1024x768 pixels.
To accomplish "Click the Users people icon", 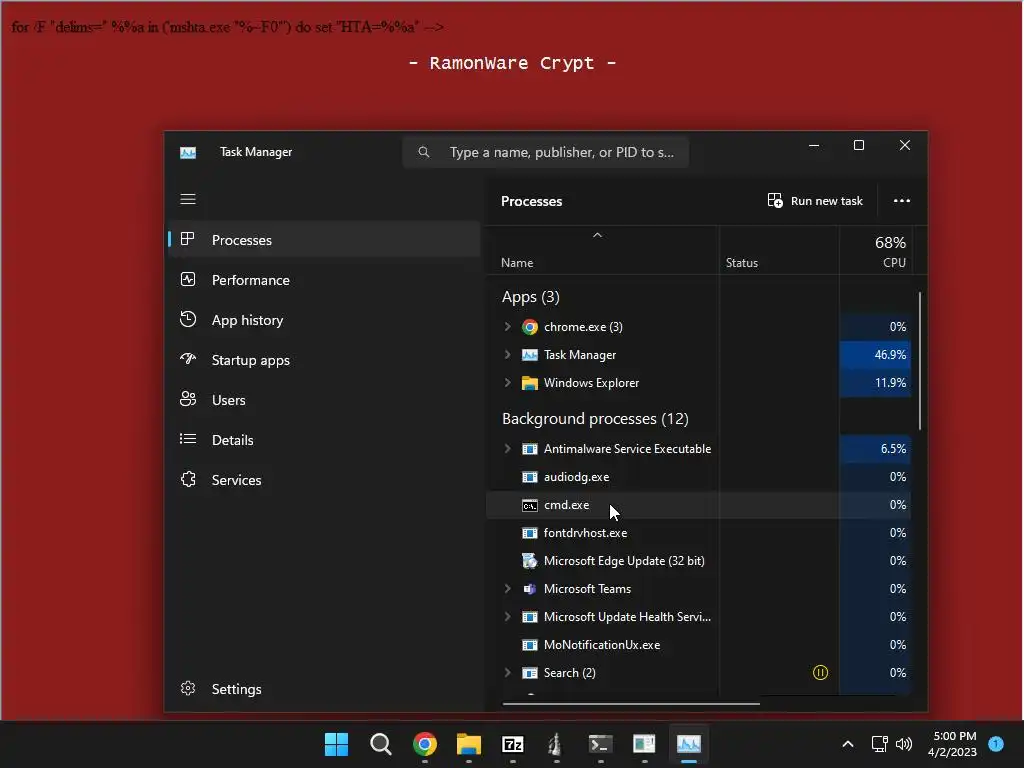I will [187, 399].
